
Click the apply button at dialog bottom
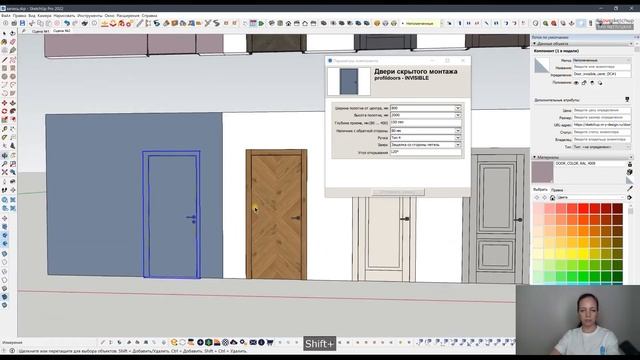[398, 192]
